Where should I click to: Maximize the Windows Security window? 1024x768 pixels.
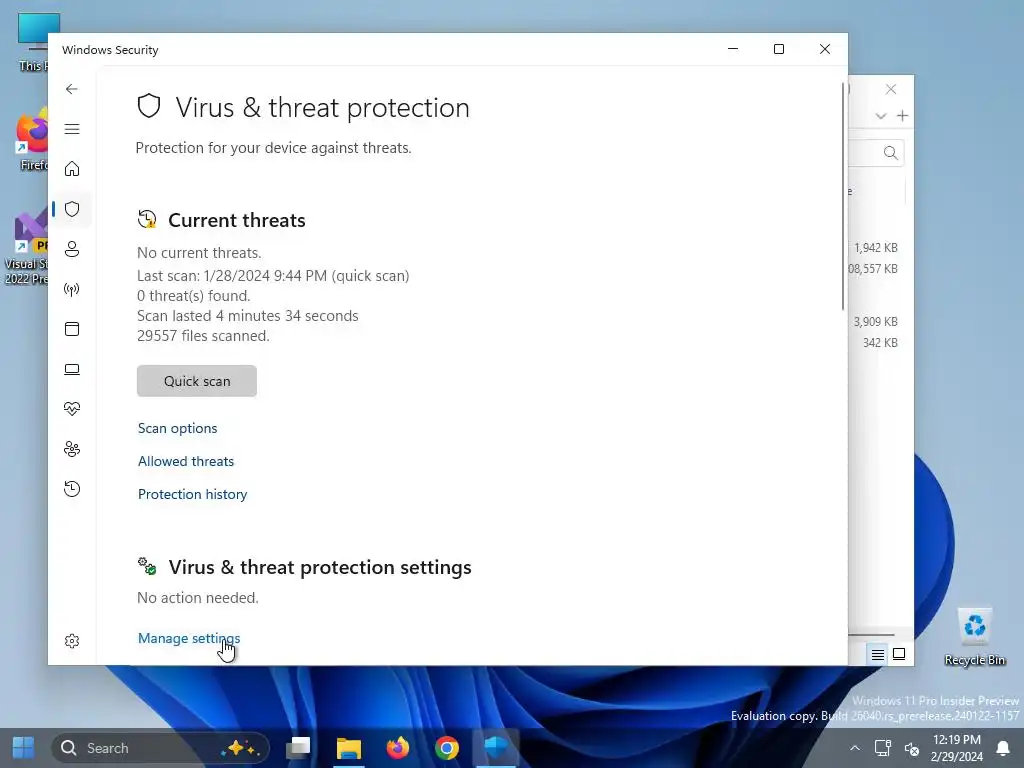tap(778, 49)
